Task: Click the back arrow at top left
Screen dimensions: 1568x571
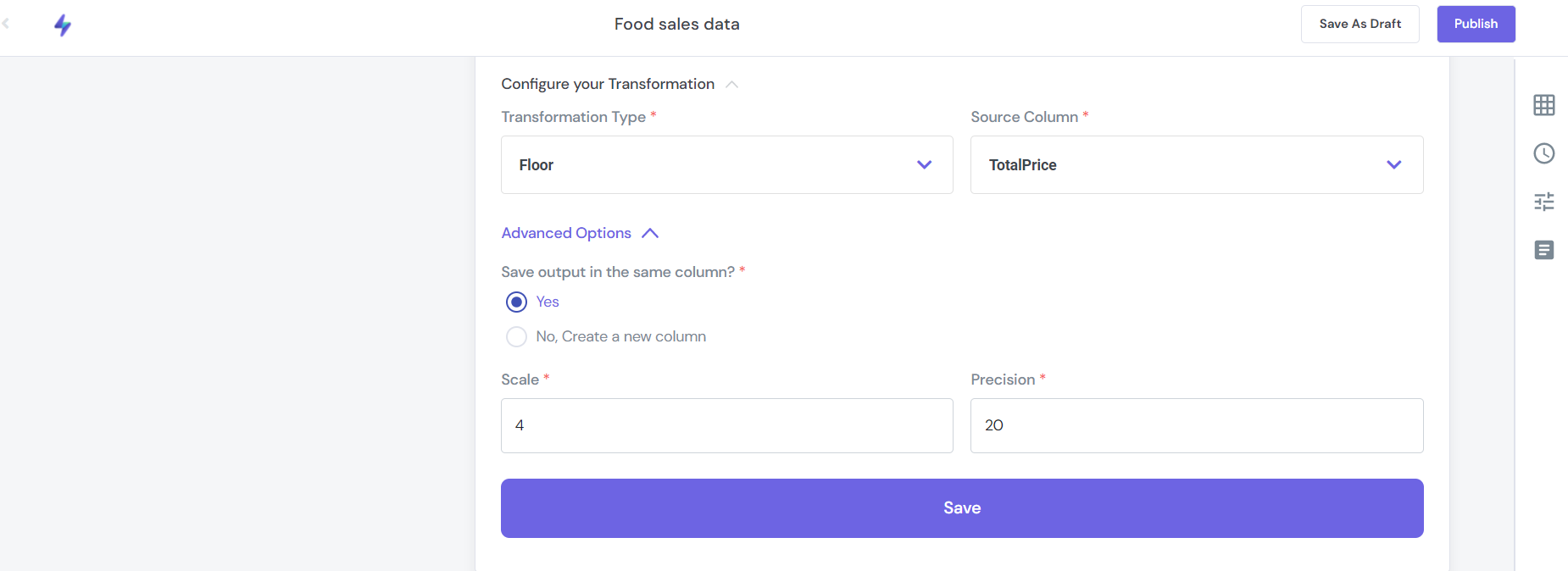Action: (6, 24)
